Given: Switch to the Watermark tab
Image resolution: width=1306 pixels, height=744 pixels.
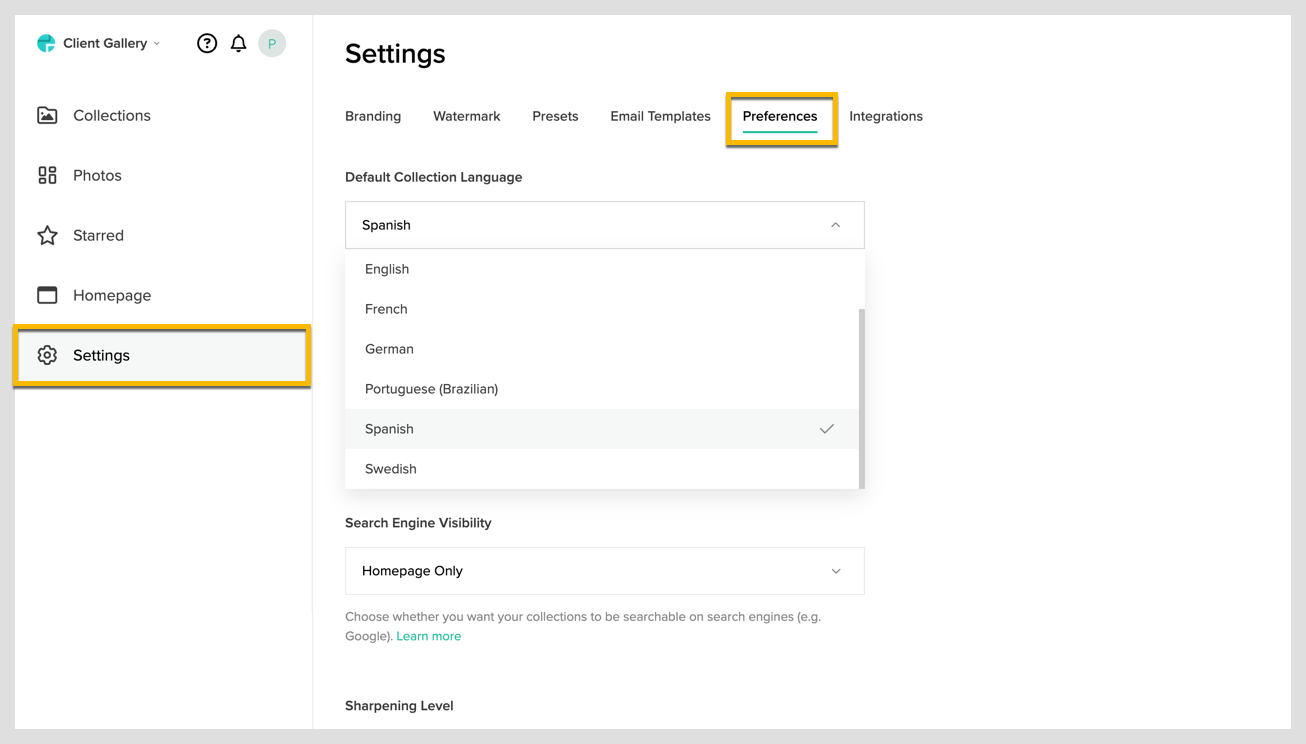Looking at the screenshot, I should pos(466,116).
